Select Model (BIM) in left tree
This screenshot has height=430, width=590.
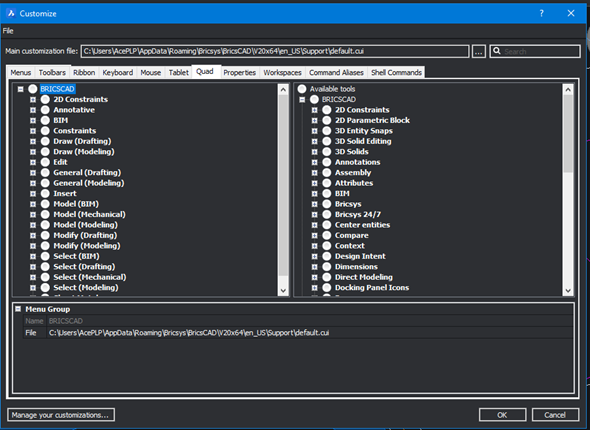pos(76,204)
